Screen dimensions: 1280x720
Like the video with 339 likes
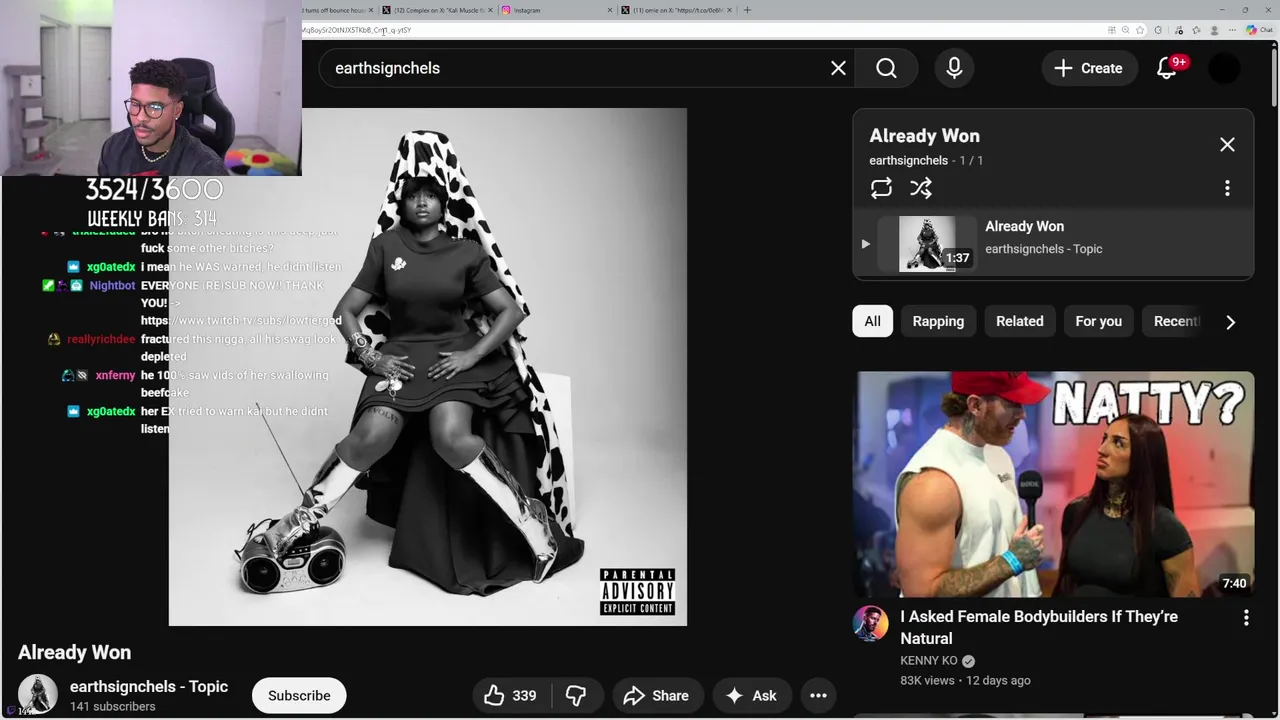pos(510,695)
